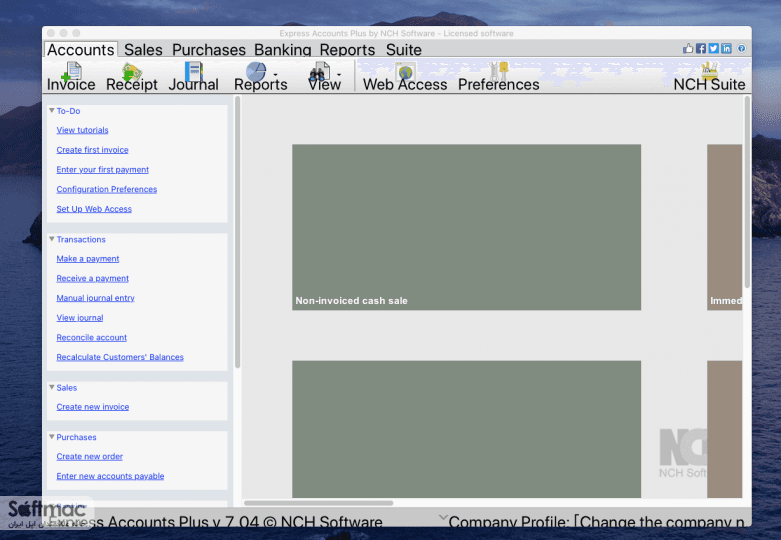Switch to the Purchases tab
This screenshot has width=781, height=540.
pos(209,50)
